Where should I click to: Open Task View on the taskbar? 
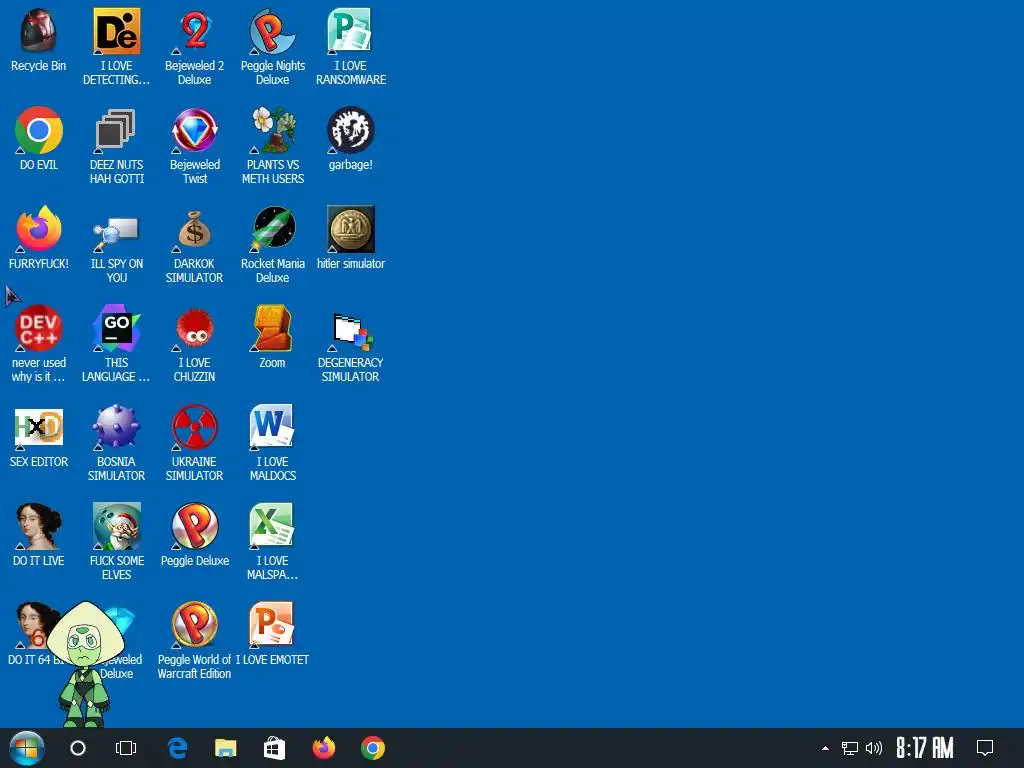[126, 748]
